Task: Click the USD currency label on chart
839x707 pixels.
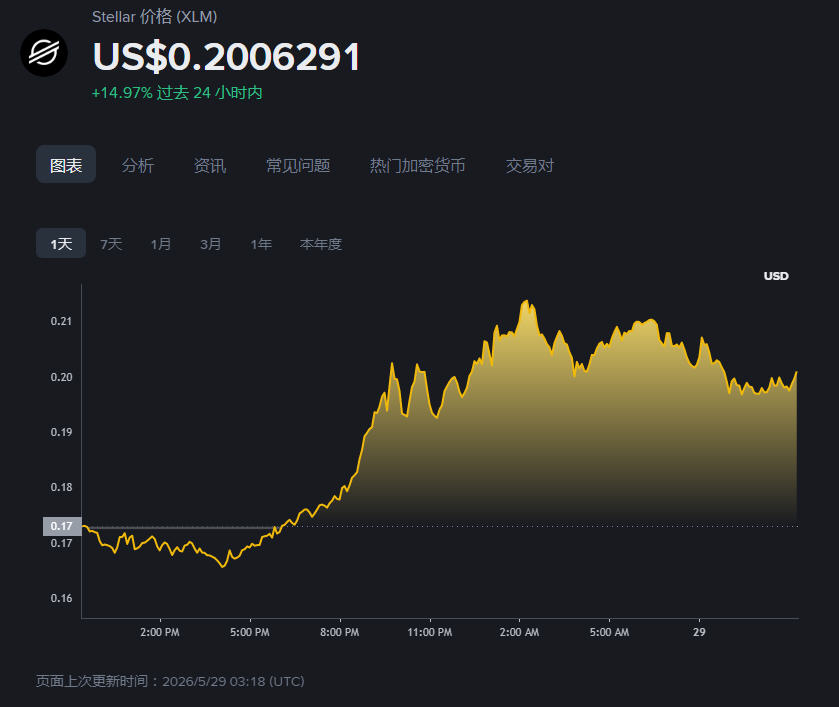Action: point(776,276)
